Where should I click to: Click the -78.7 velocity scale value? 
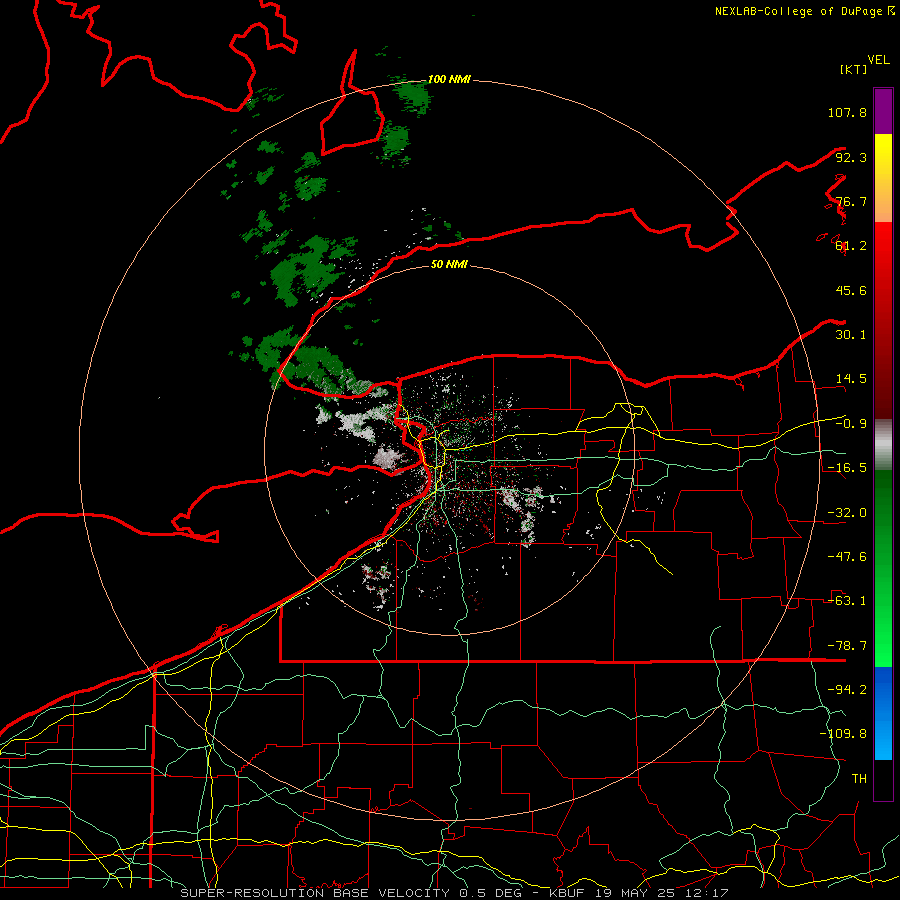tap(847, 646)
